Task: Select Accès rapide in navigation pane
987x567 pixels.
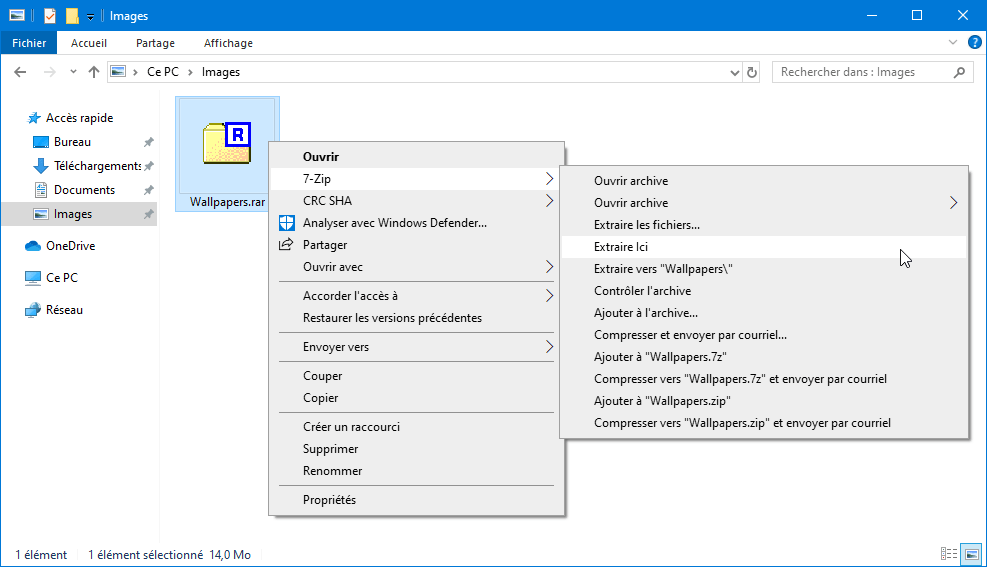Action: (x=79, y=118)
